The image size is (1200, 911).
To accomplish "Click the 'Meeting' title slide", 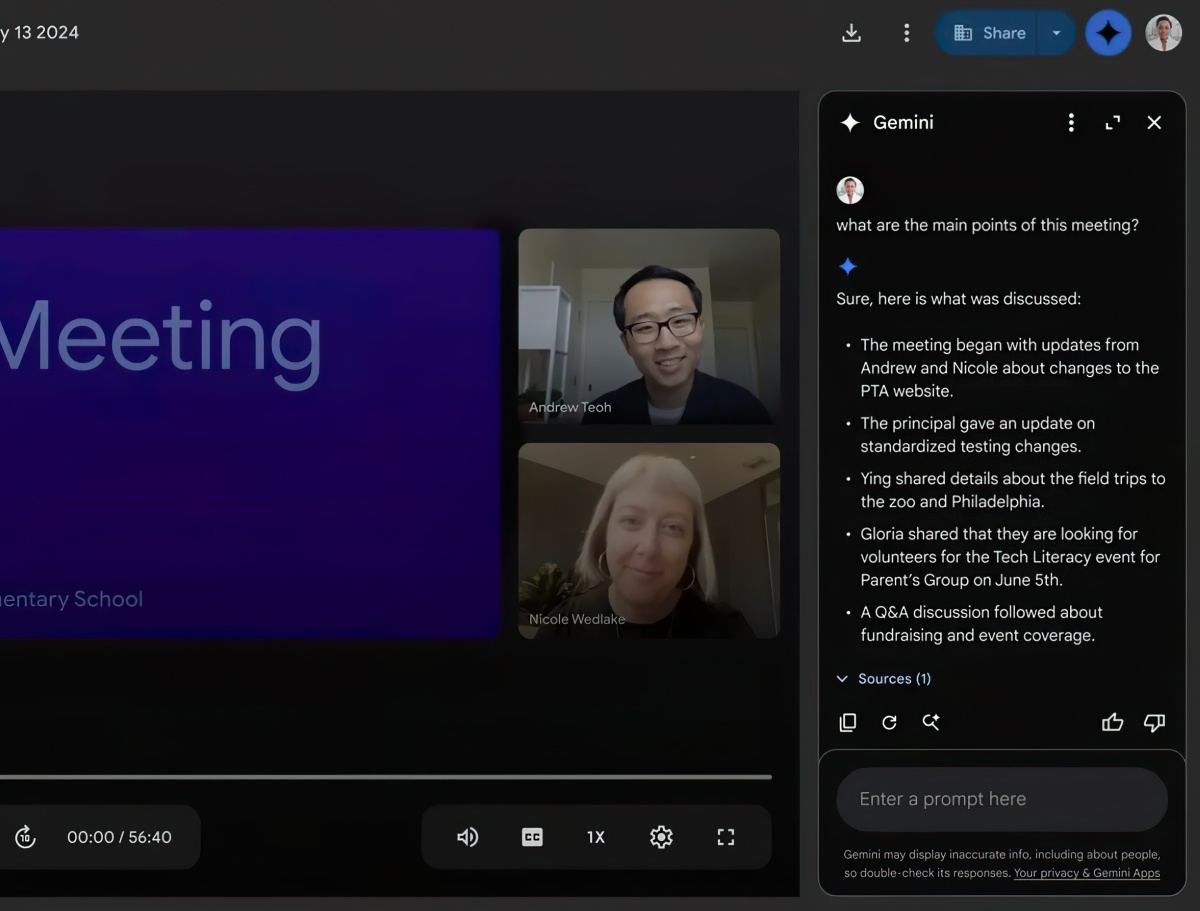I will coord(249,433).
